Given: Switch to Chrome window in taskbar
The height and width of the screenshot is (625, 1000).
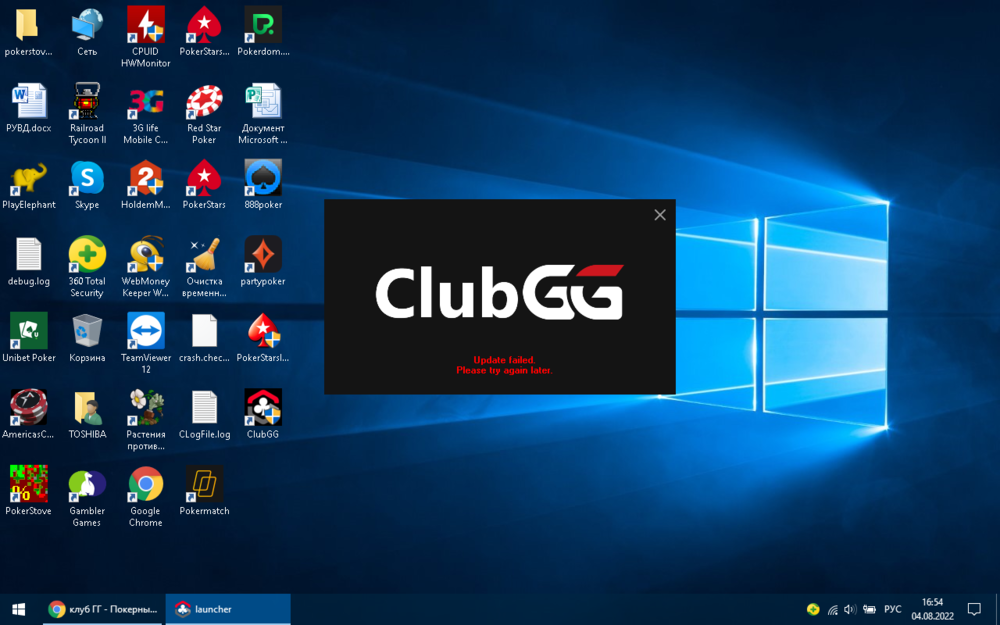Looking at the screenshot, I should tap(103, 609).
